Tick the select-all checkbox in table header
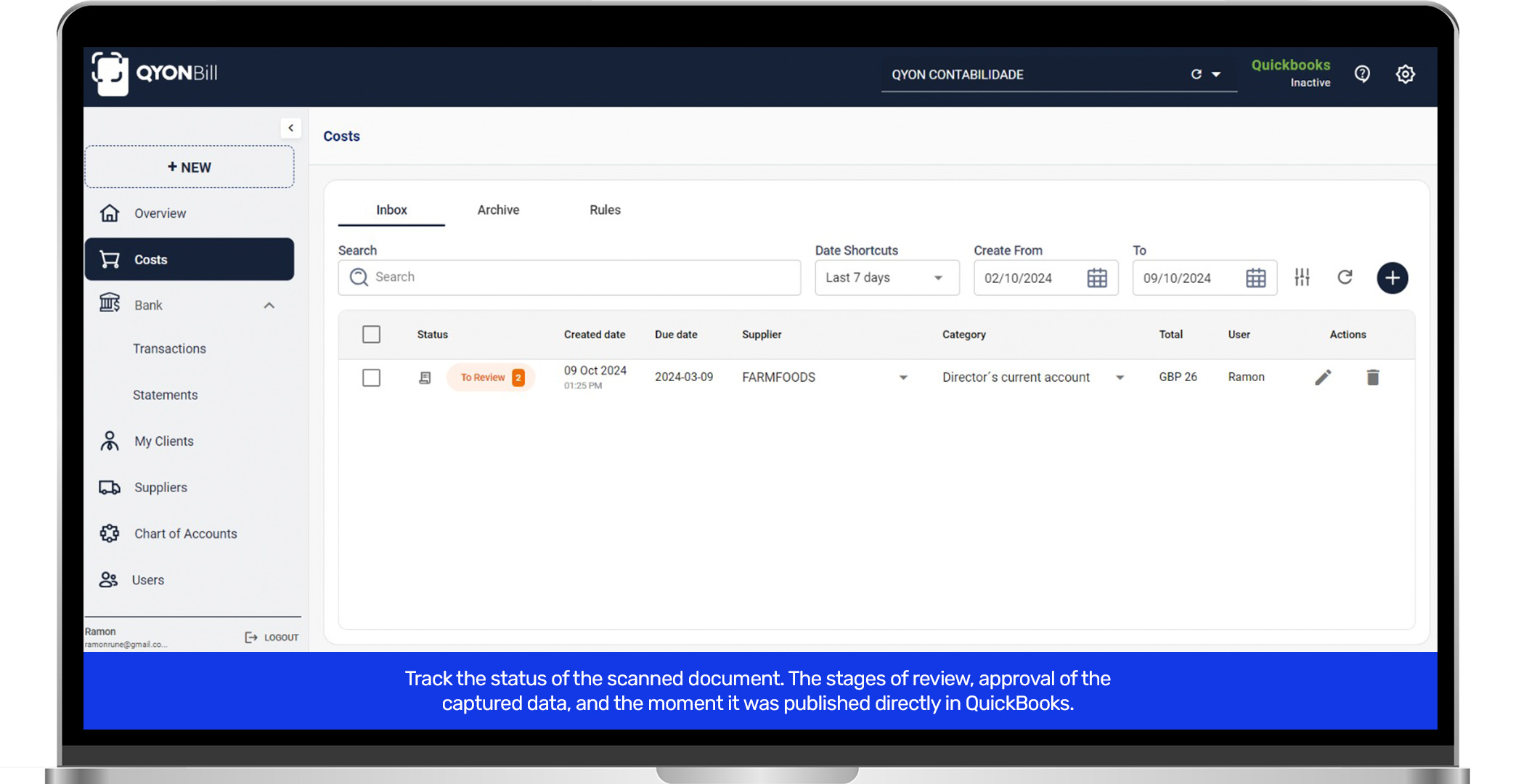This screenshot has width=1529, height=784. [x=371, y=335]
